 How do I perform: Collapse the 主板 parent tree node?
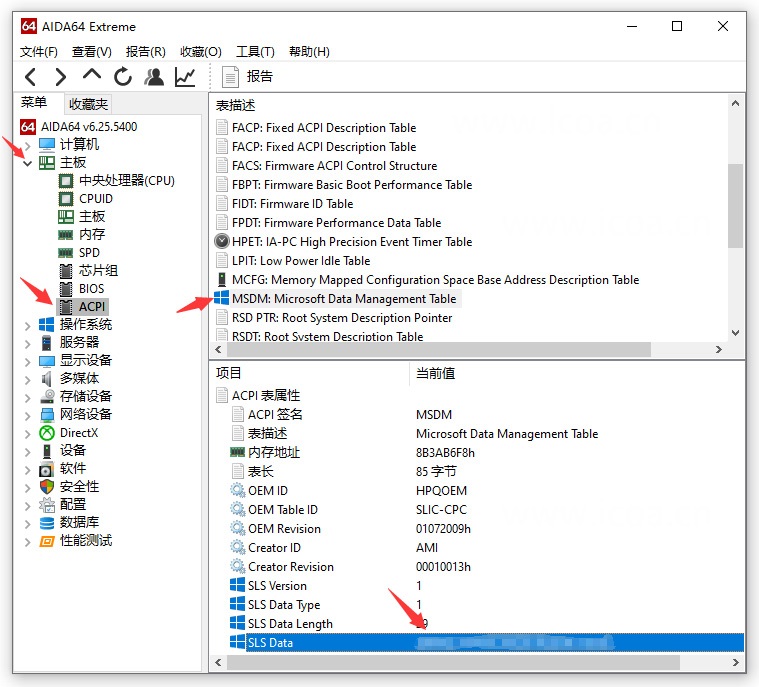[x=28, y=163]
